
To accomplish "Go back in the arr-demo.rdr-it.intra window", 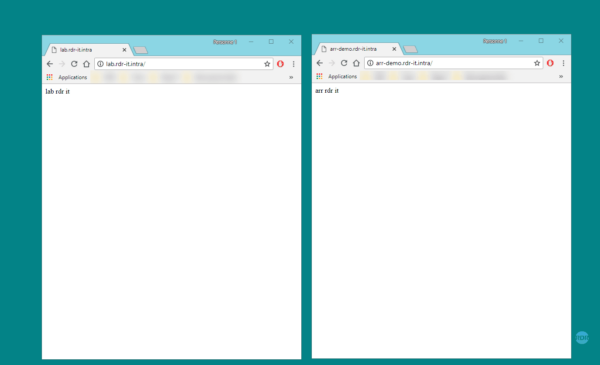I will 320,63.
